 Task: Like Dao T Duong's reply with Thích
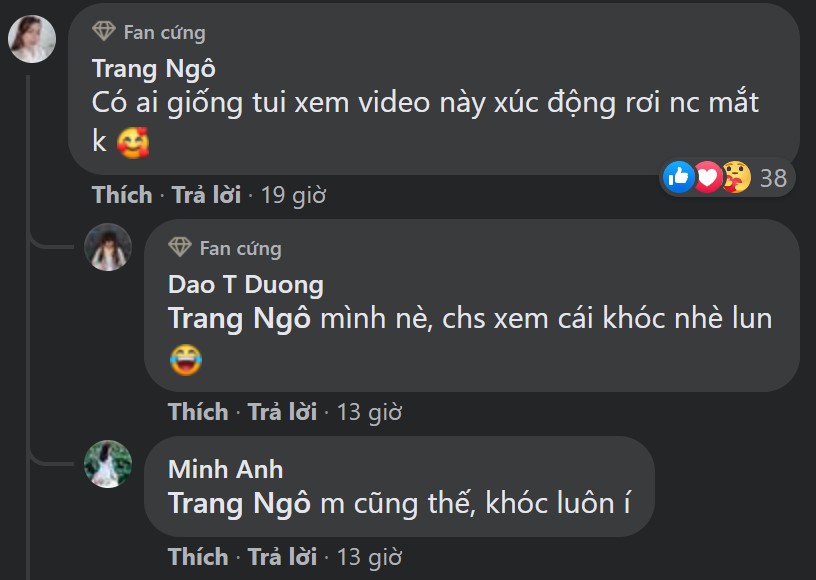pos(198,411)
